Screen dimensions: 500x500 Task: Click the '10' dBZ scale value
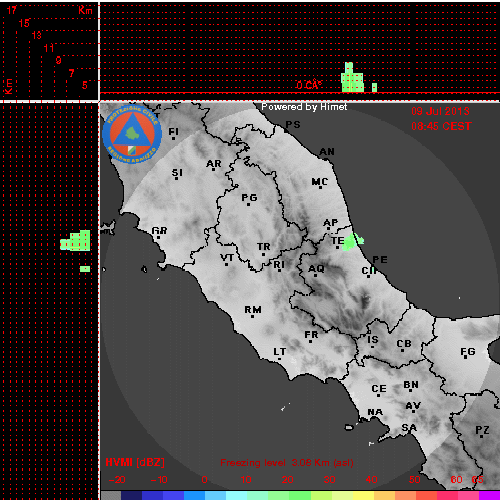tap(246, 480)
